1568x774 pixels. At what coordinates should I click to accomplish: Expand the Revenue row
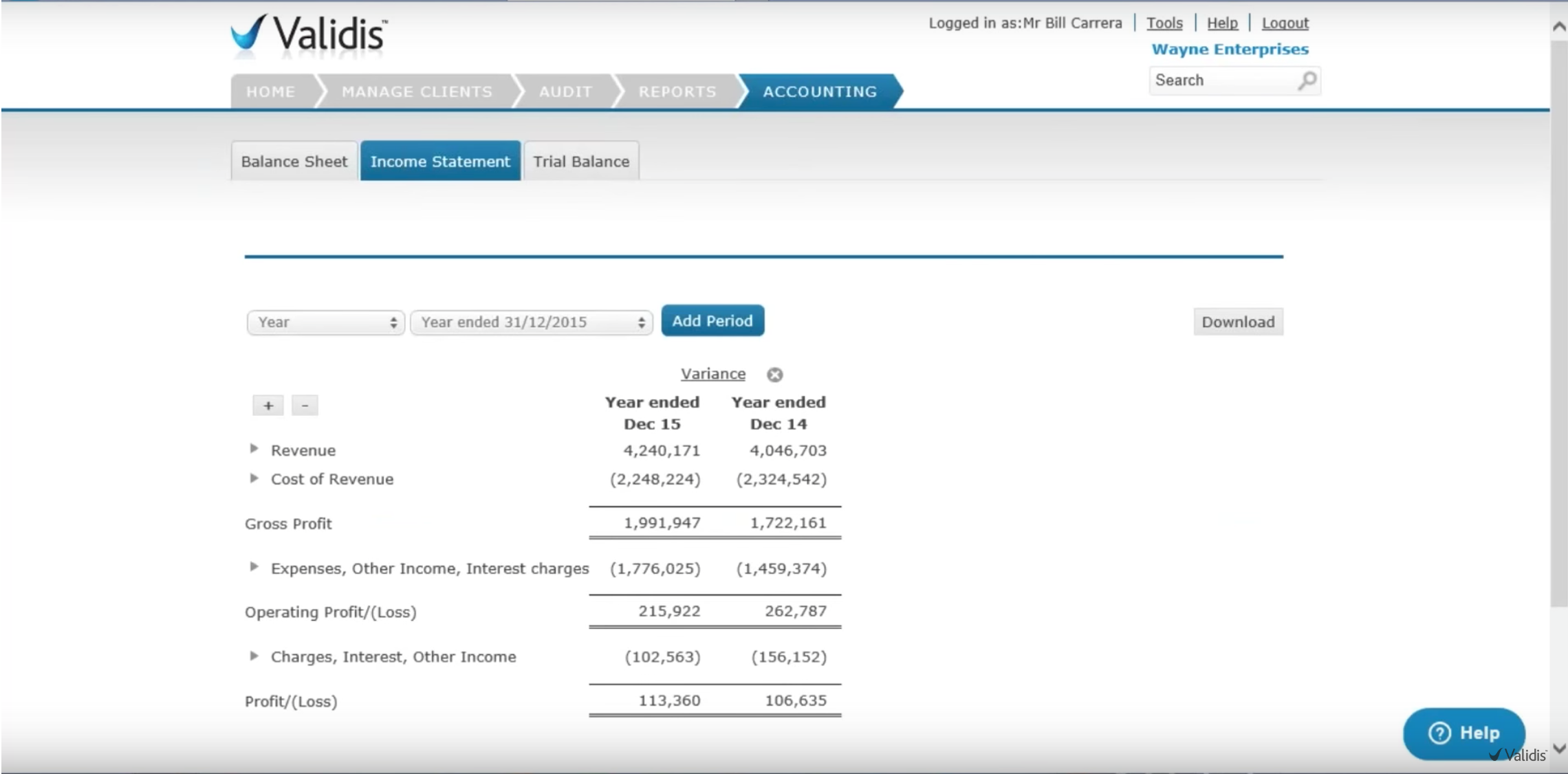pos(254,449)
